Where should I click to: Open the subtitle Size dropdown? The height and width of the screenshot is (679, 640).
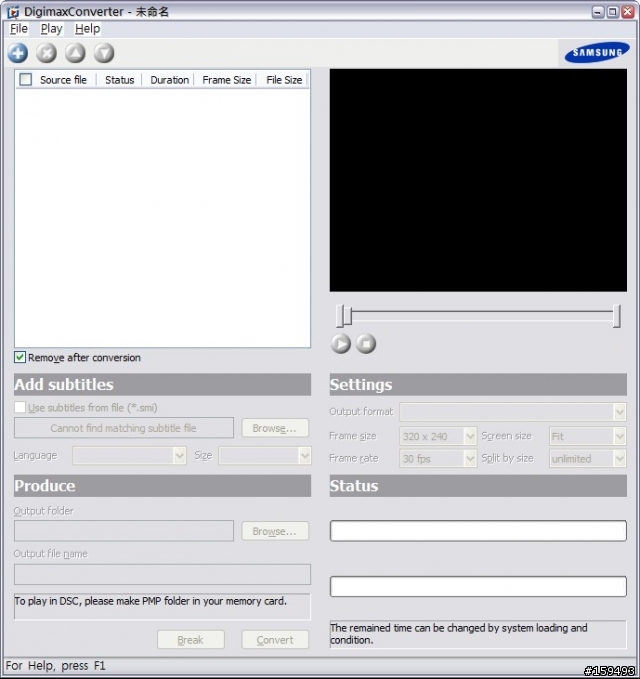pyautogui.click(x=265, y=456)
